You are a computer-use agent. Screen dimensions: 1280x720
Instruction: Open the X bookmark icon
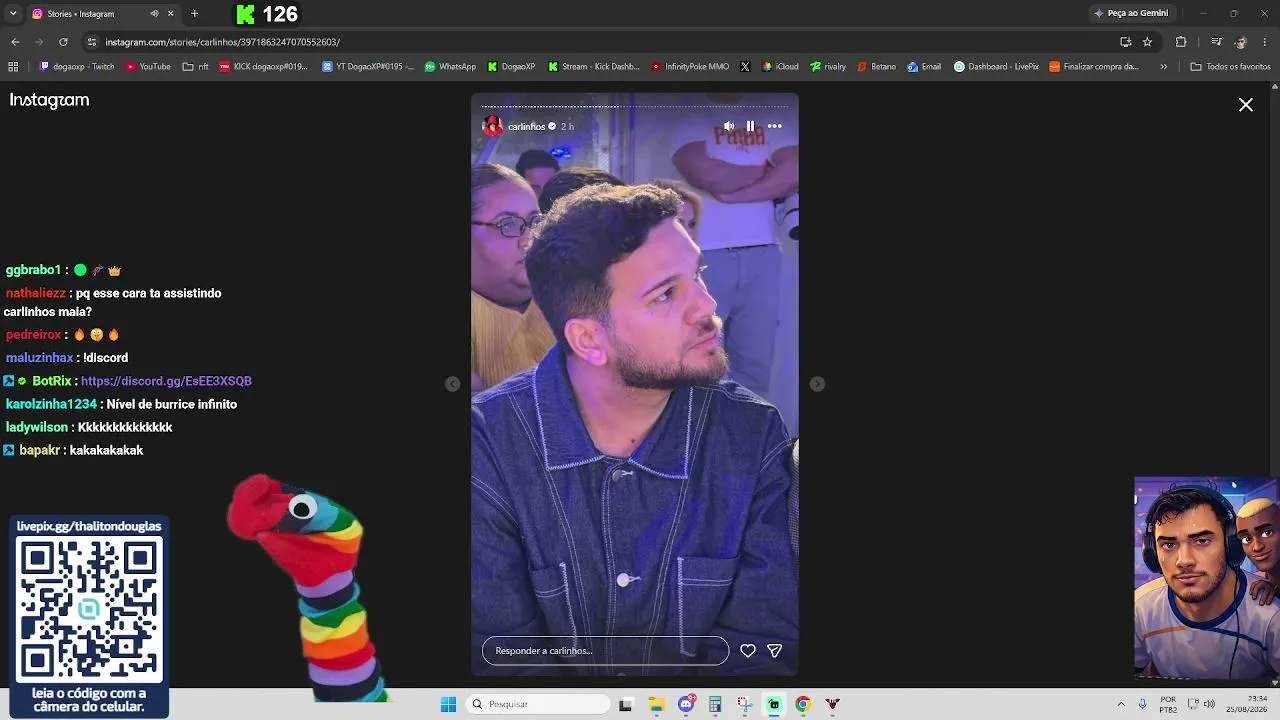[745, 67]
